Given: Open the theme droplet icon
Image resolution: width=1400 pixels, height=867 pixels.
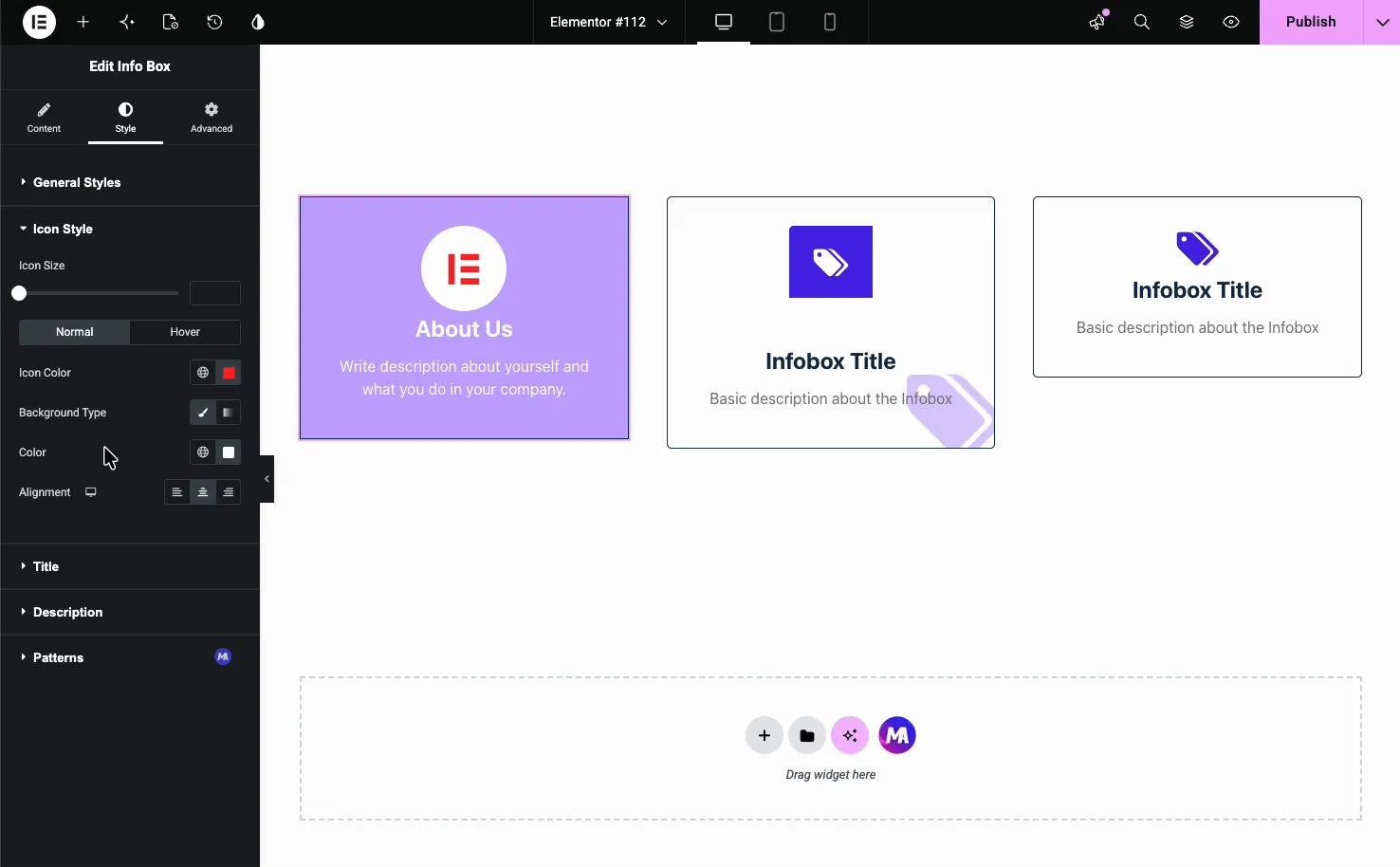Looking at the screenshot, I should coord(258,22).
